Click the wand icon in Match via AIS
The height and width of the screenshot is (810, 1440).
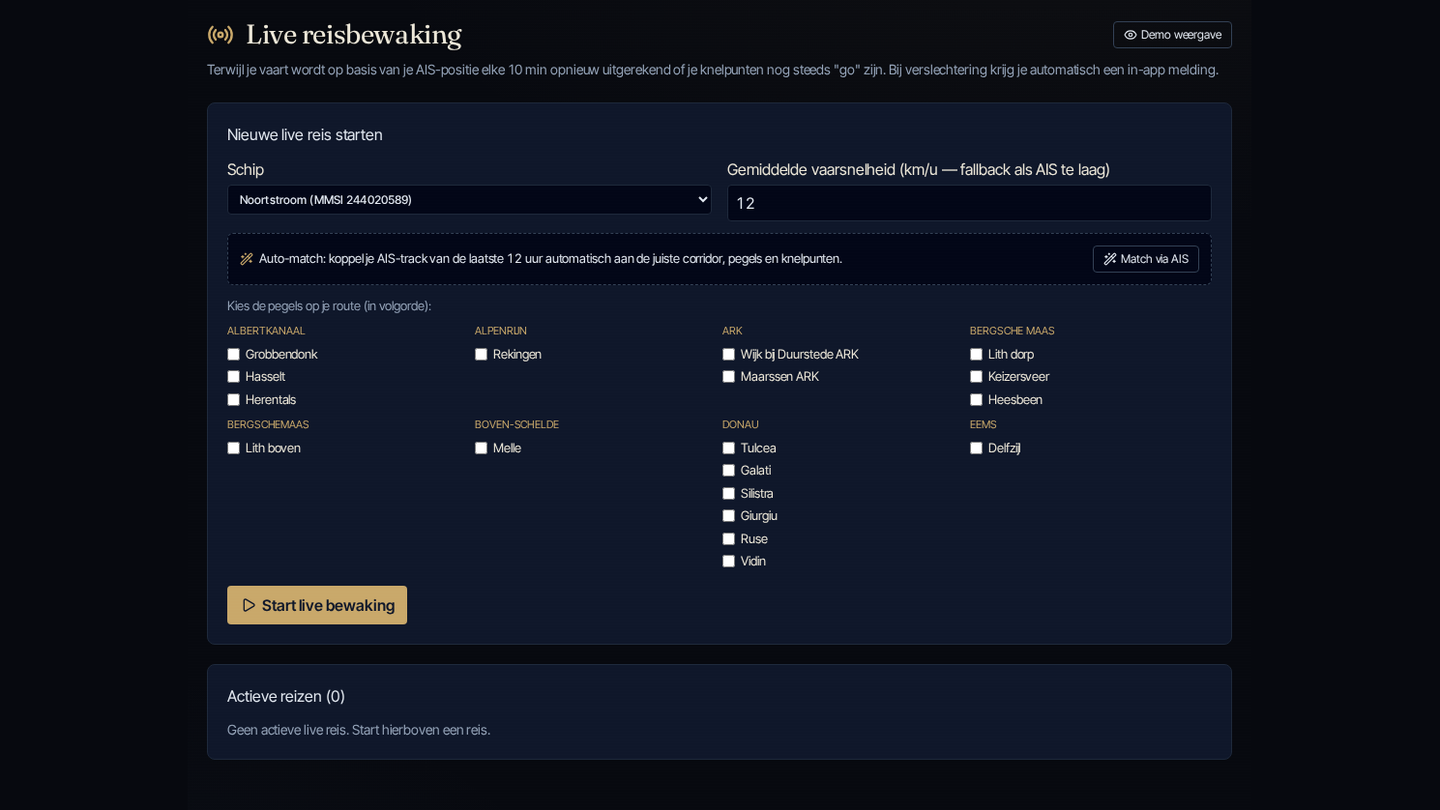(1110, 259)
